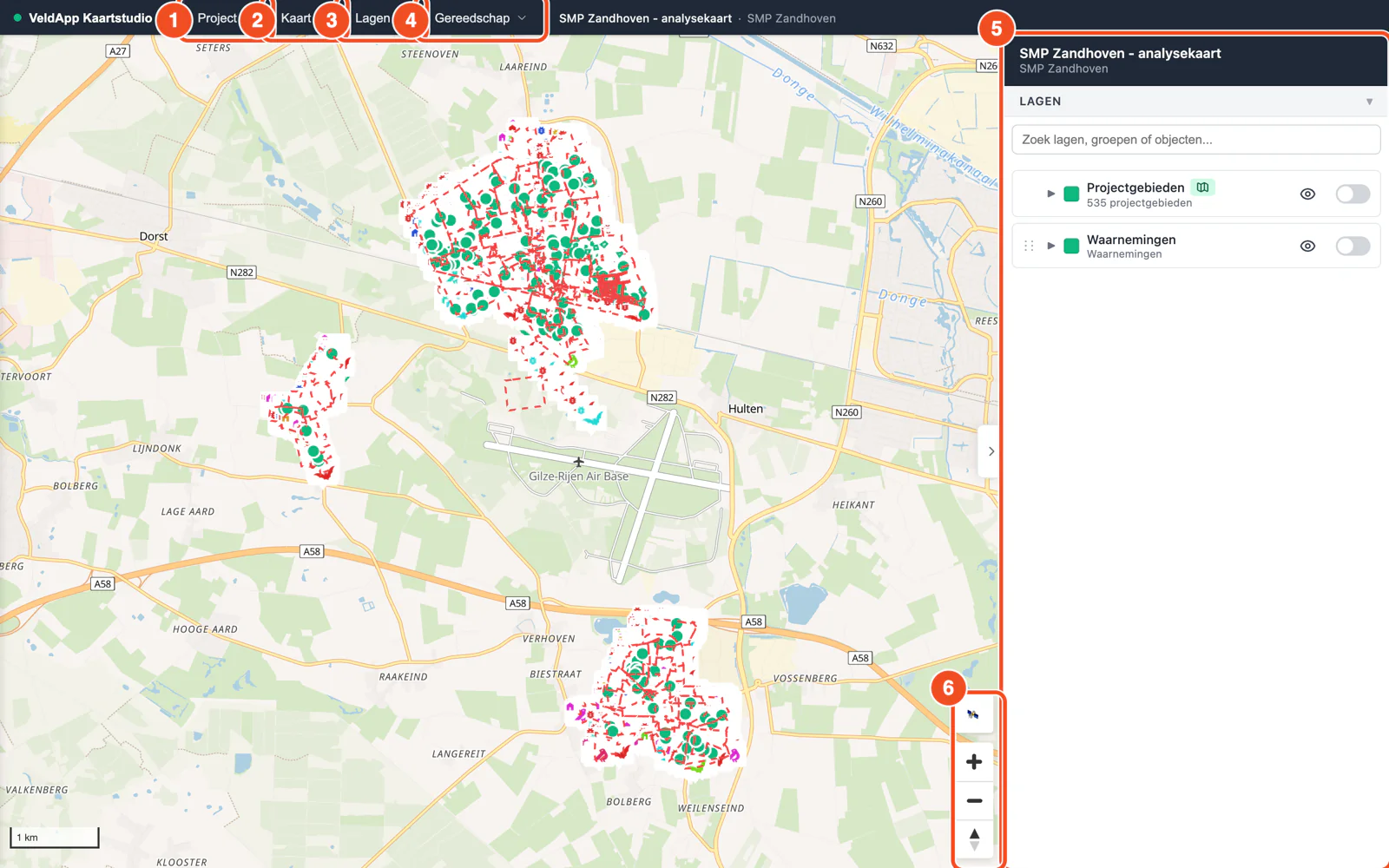1389x868 pixels.
Task: Focus the layer search field
Action: [x=1195, y=140]
